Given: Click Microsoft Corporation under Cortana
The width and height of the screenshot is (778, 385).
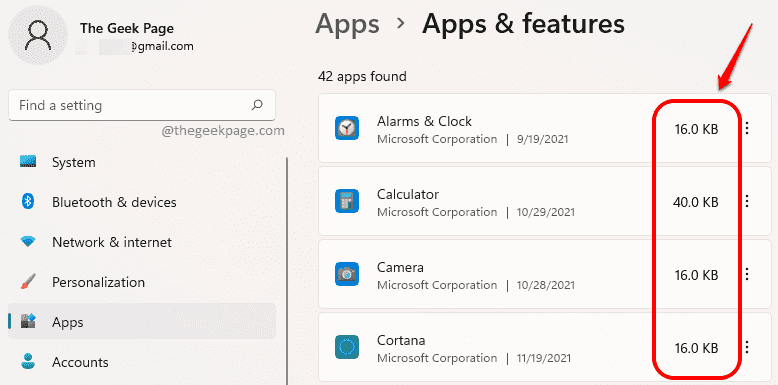Looking at the screenshot, I should pyautogui.click(x=437, y=358).
